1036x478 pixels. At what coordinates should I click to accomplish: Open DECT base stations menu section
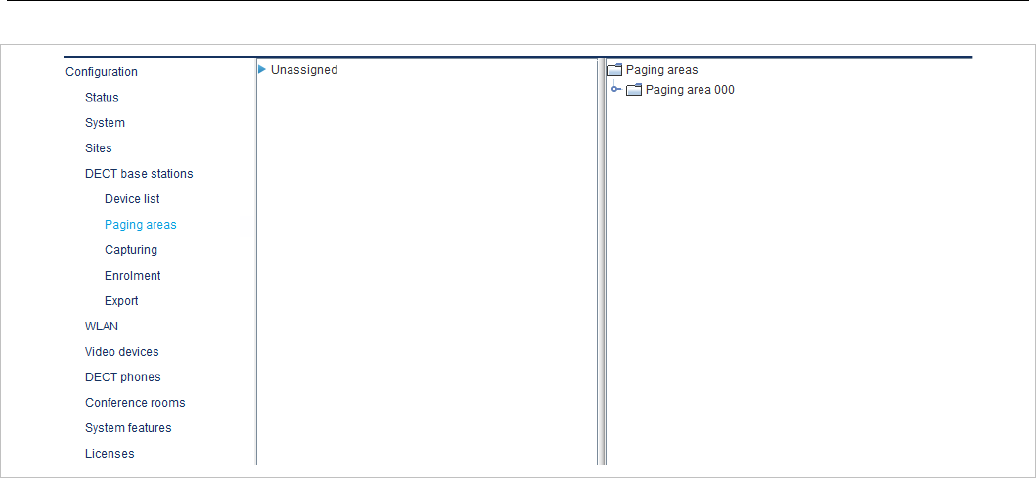[x=139, y=174]
